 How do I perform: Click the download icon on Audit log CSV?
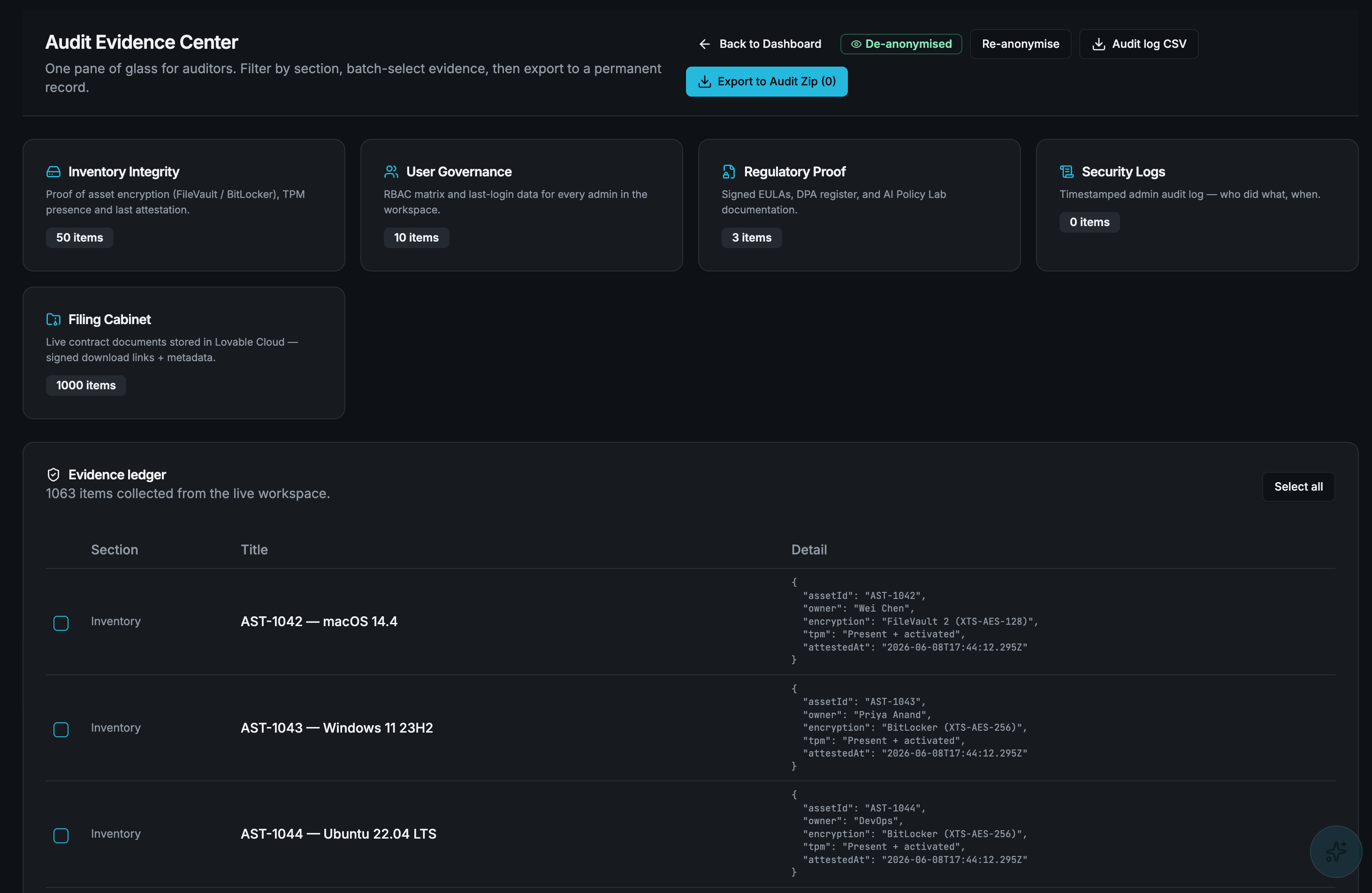pyautogui.click(x=1099, y=44)
